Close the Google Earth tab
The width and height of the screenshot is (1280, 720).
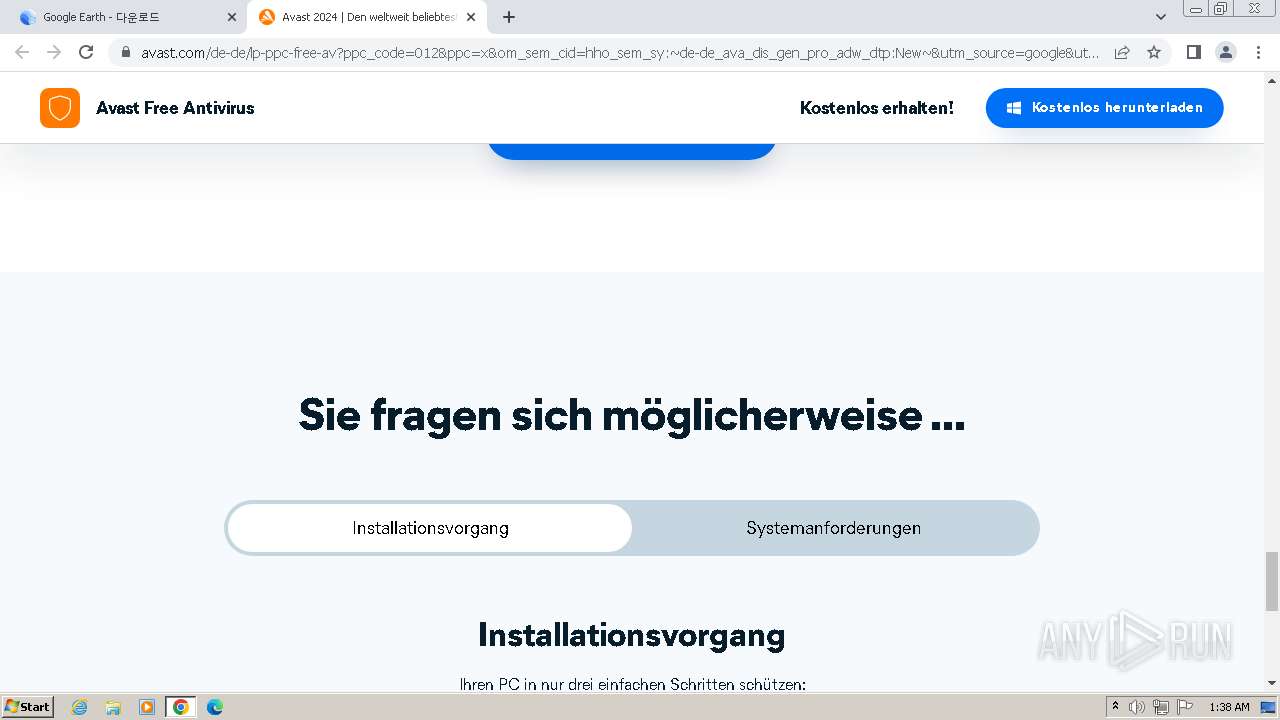coord(232,17)
